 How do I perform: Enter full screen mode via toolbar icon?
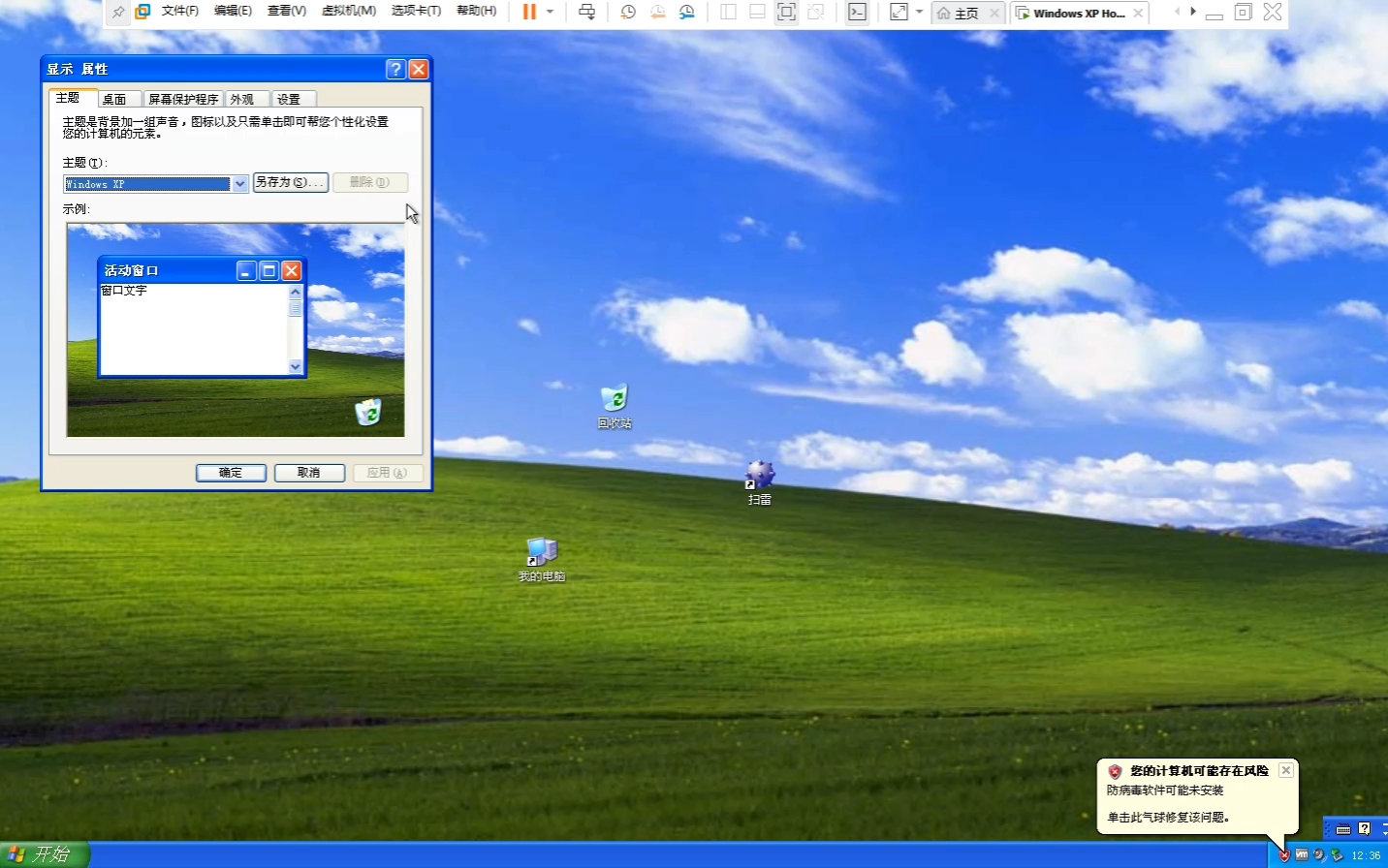[x=787, y=12]
